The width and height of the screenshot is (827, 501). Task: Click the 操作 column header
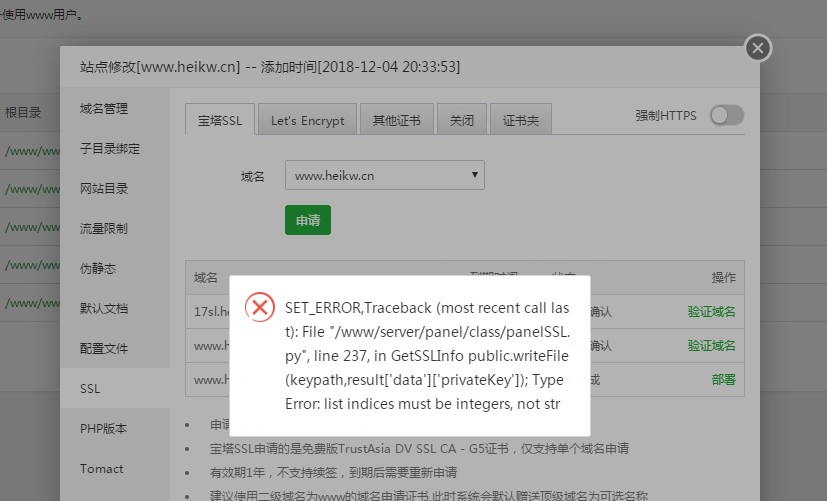coord(723,277)
